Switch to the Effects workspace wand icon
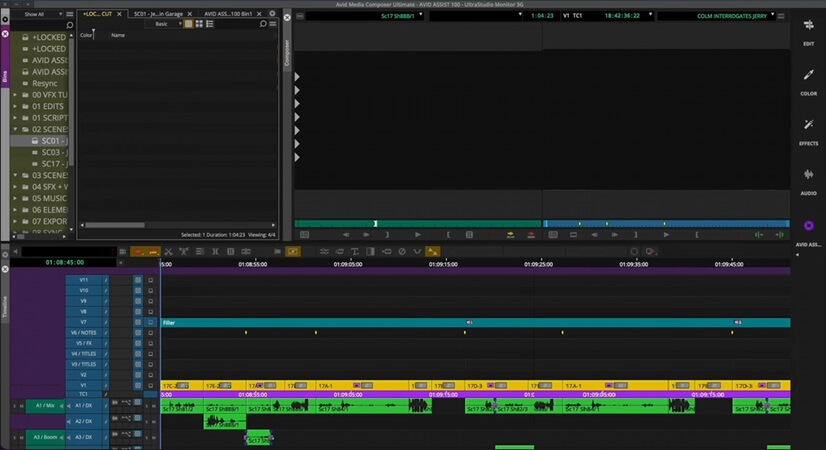Screen dimensions: 826x450 coord(808,125)
